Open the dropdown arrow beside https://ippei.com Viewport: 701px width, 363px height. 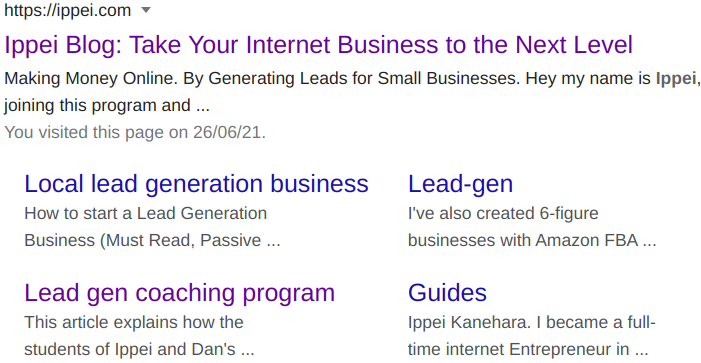pos(146,10)
